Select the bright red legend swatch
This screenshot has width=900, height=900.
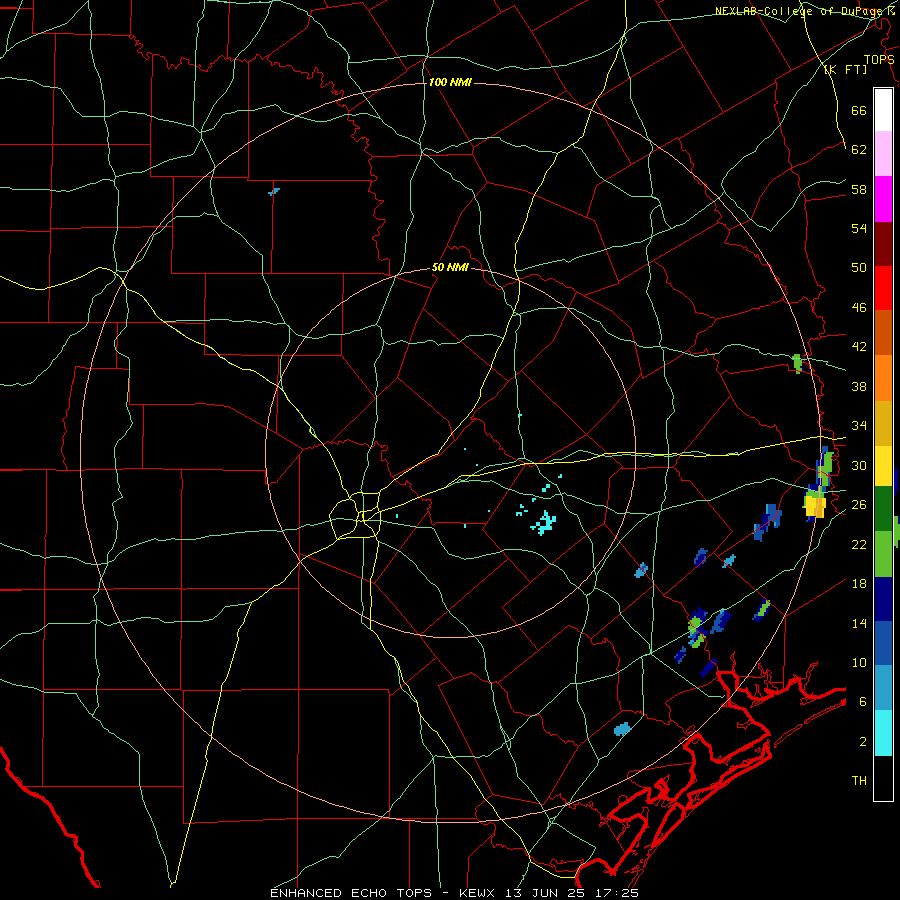(x=883, y=288)
